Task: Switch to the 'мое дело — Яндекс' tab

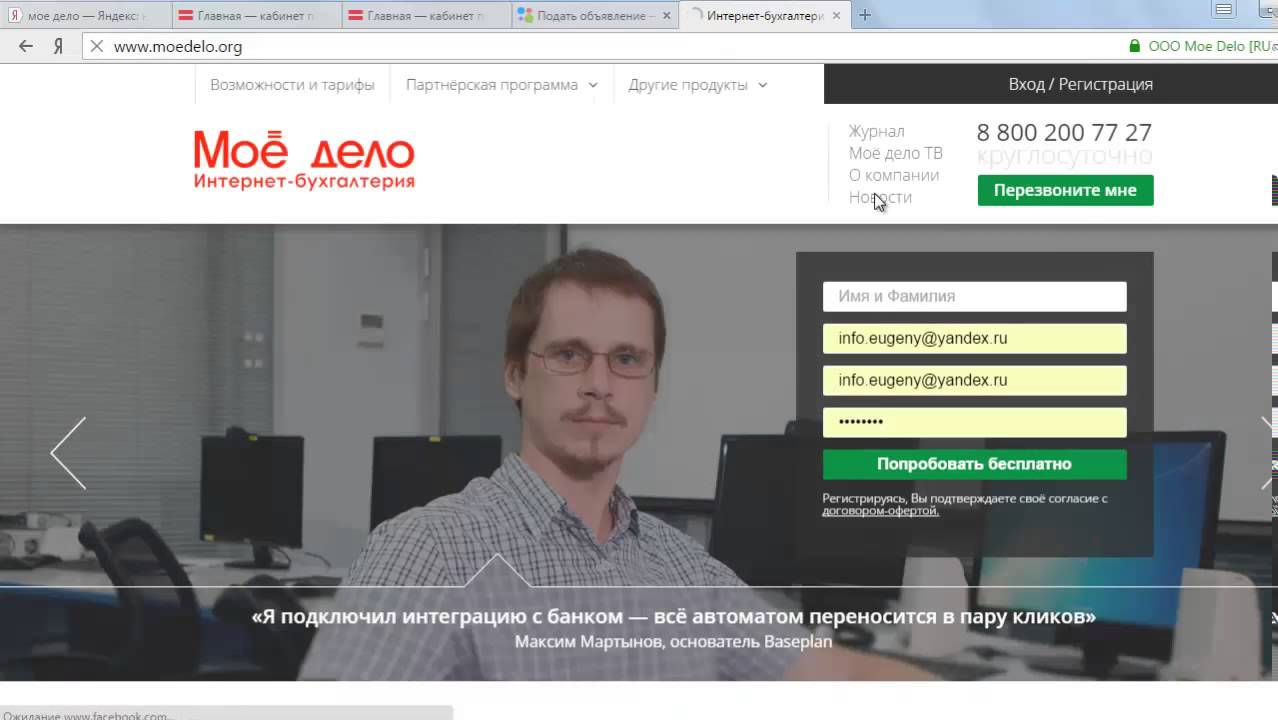Action: (85, 16)
